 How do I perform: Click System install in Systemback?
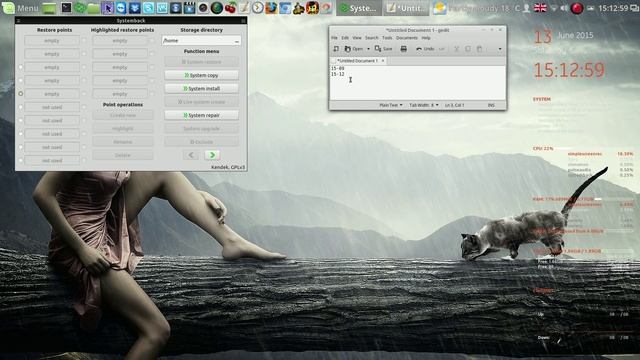click(x=201, y=89)
